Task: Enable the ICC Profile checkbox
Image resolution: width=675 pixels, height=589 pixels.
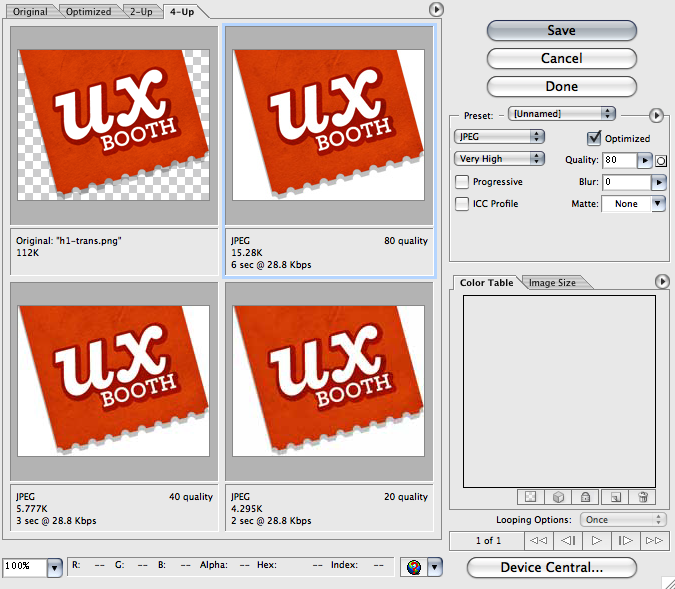Action: coord(462,204)
